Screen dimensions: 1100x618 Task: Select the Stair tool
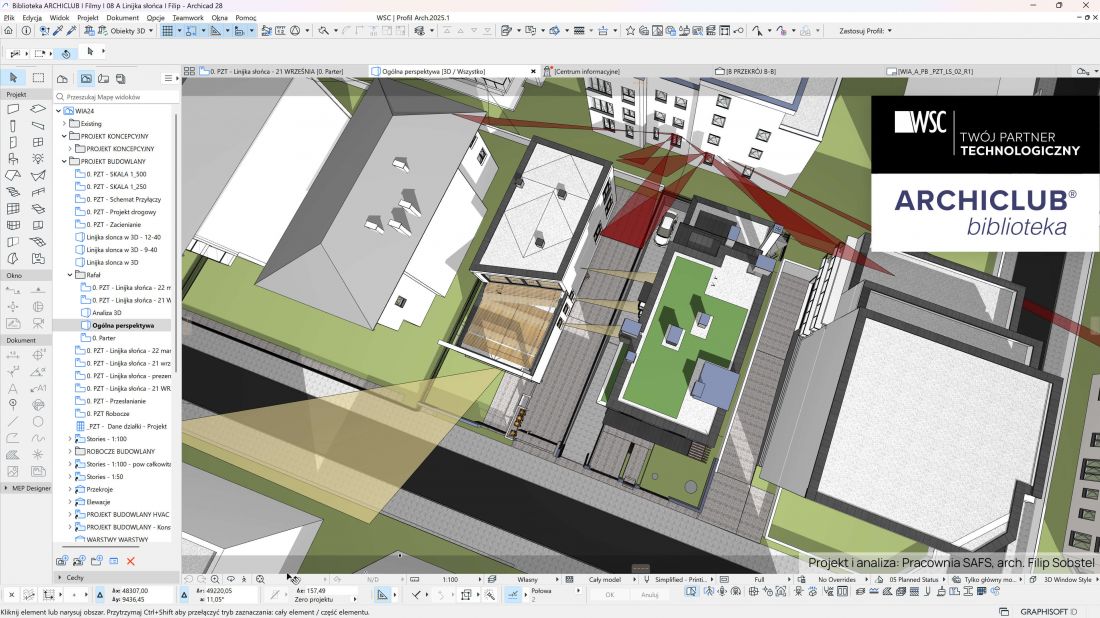pos(13,192)
